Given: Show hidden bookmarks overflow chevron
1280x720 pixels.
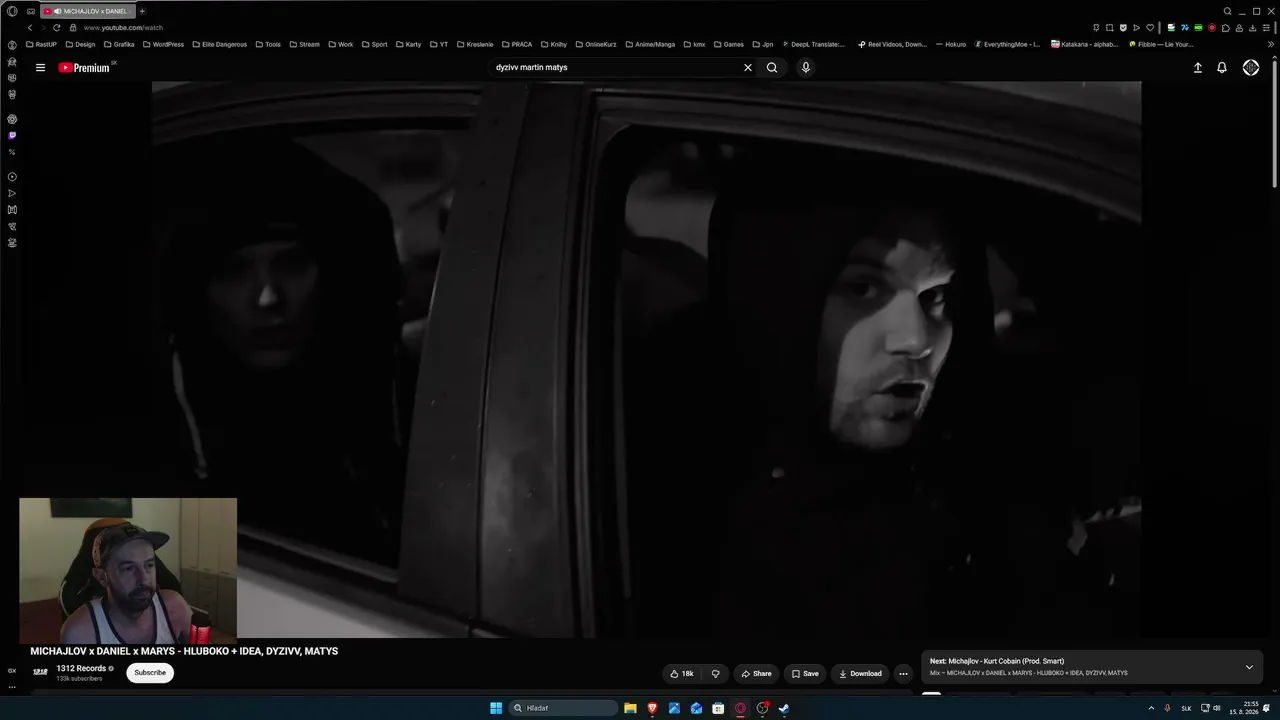Looking at the screenshot, I should (1271, 45).
